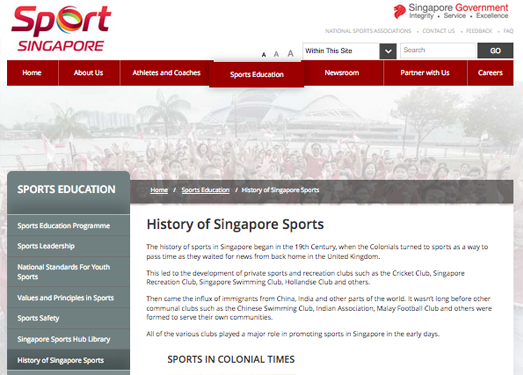Open the Feedback link
The image size is (523, 375).
click(479, 31)
